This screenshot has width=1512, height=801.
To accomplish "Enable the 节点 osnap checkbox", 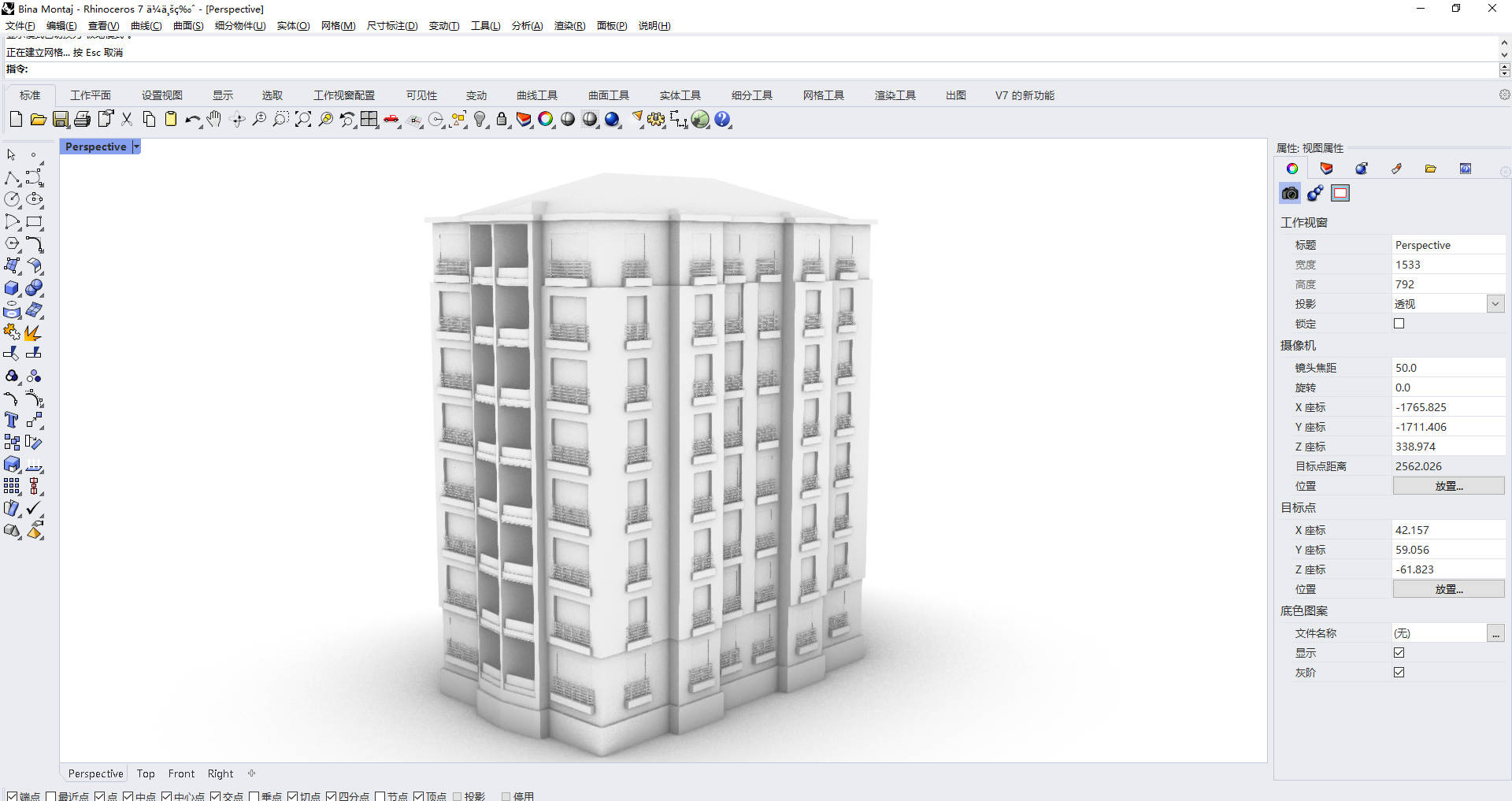I will pyautogui.click(x=380, y=796).
